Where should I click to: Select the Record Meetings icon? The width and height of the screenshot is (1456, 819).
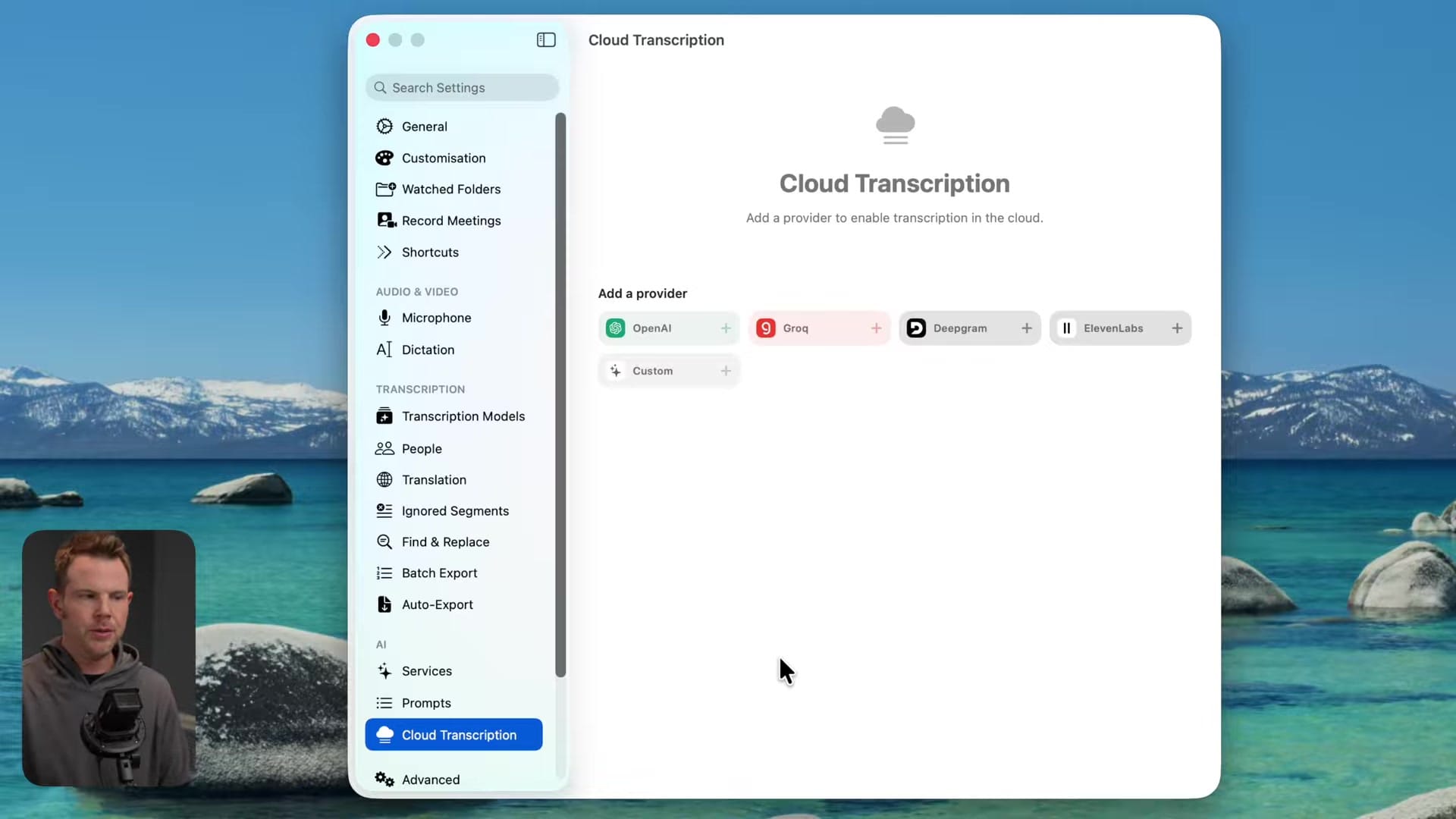[386, 221]
